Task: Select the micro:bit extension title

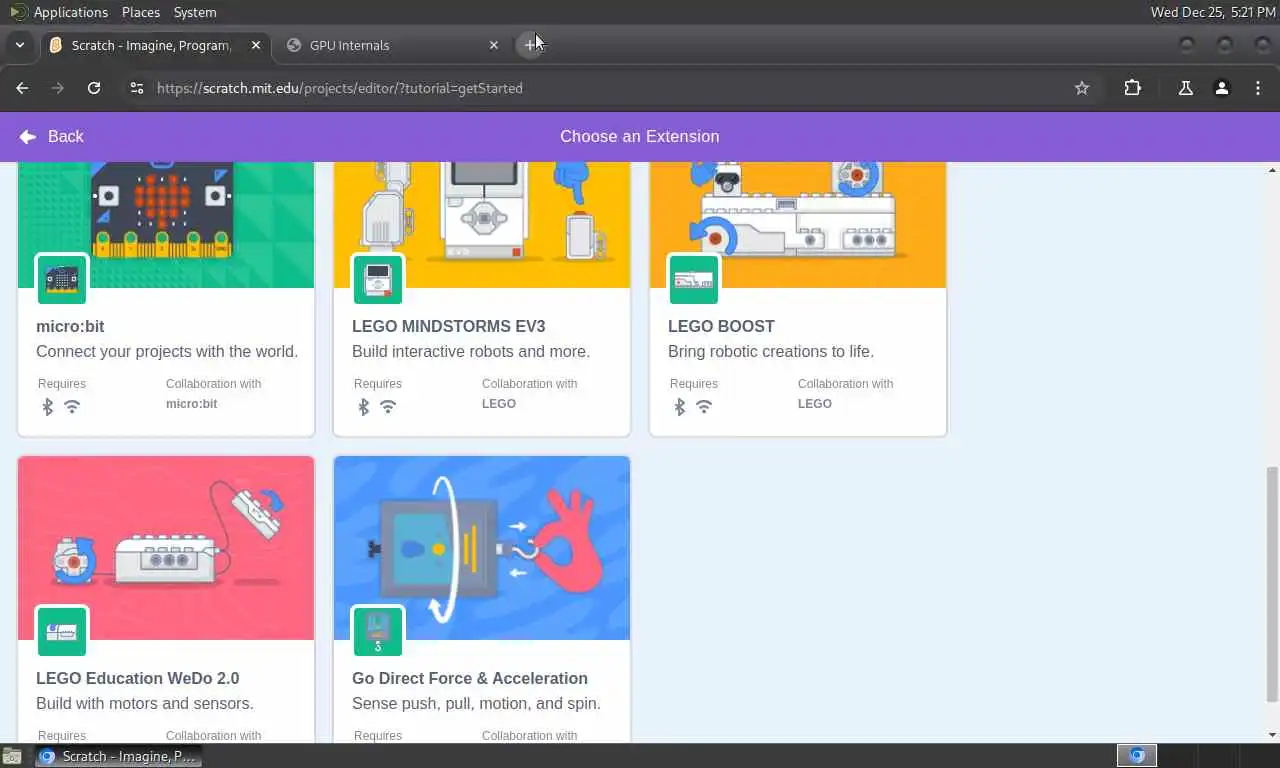Action: 70,326
